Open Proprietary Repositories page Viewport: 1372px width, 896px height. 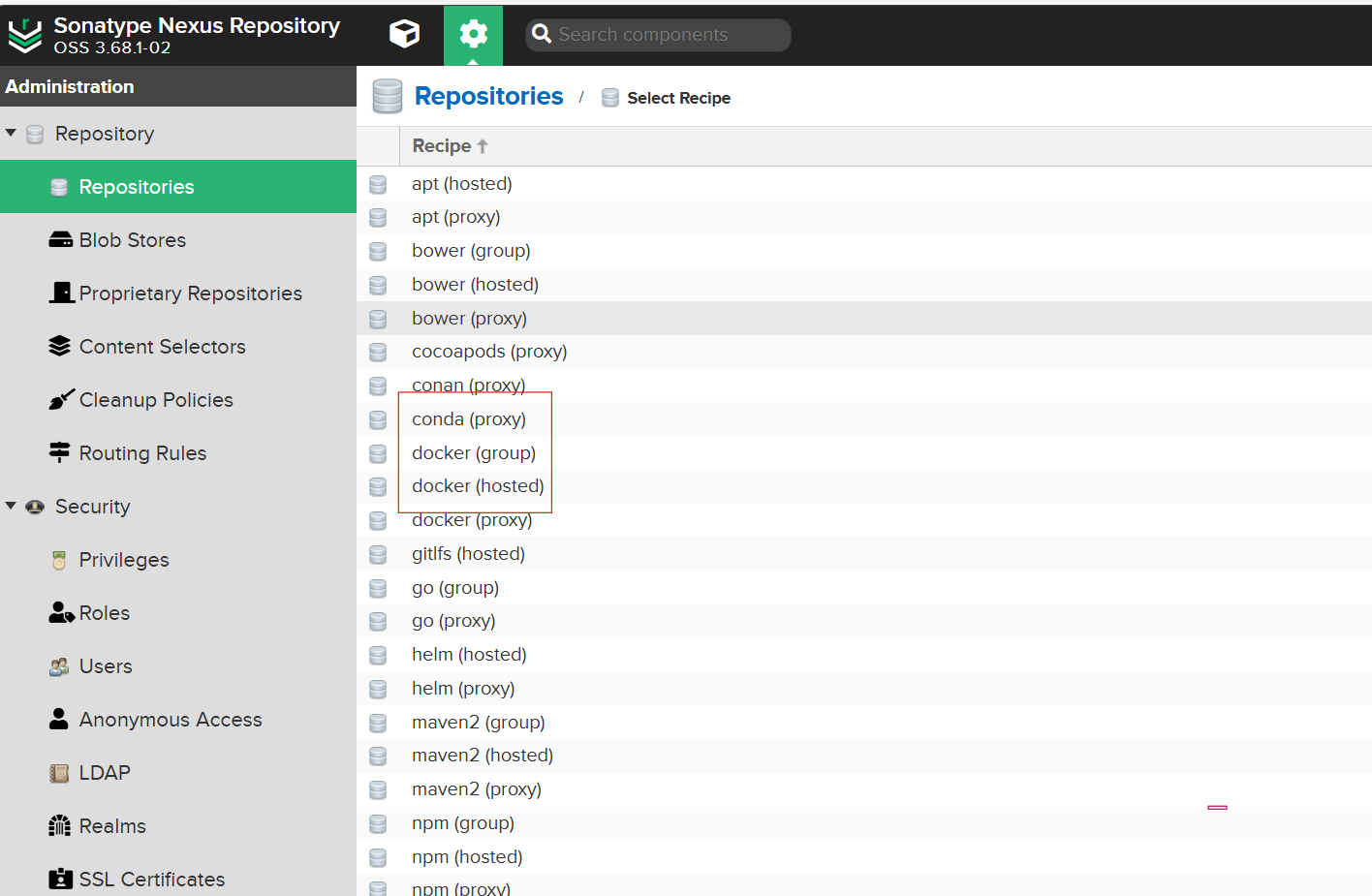coord(178,294)
